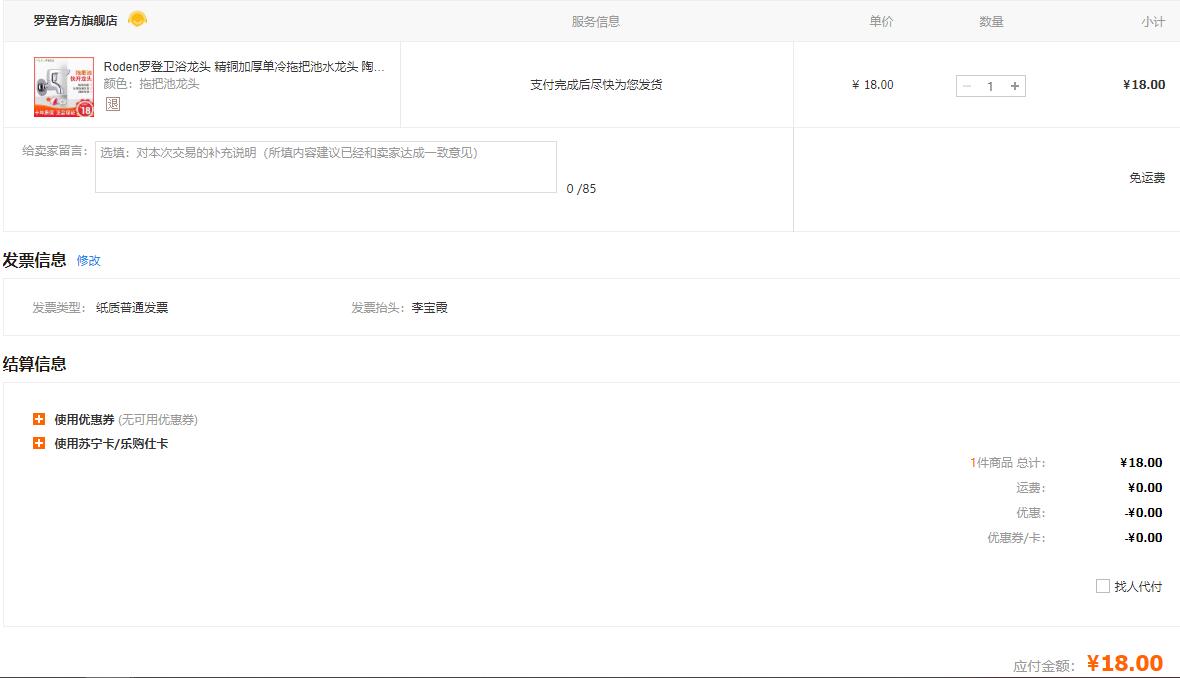Click the 运费 ¥0.00 amount
This screenshot has height=678, width=1180.
pyautogui.click(x=1145, y=488)
